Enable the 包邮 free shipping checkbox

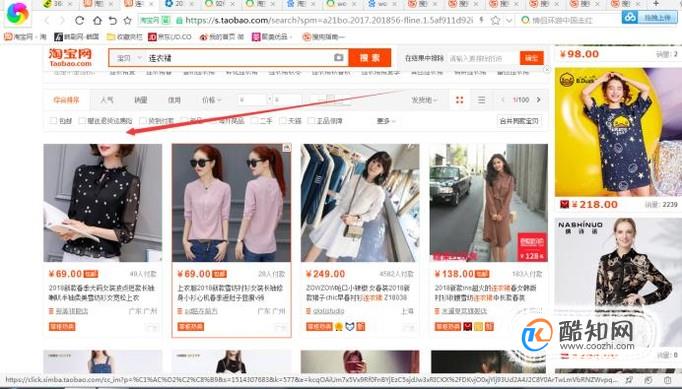(53, 121)
